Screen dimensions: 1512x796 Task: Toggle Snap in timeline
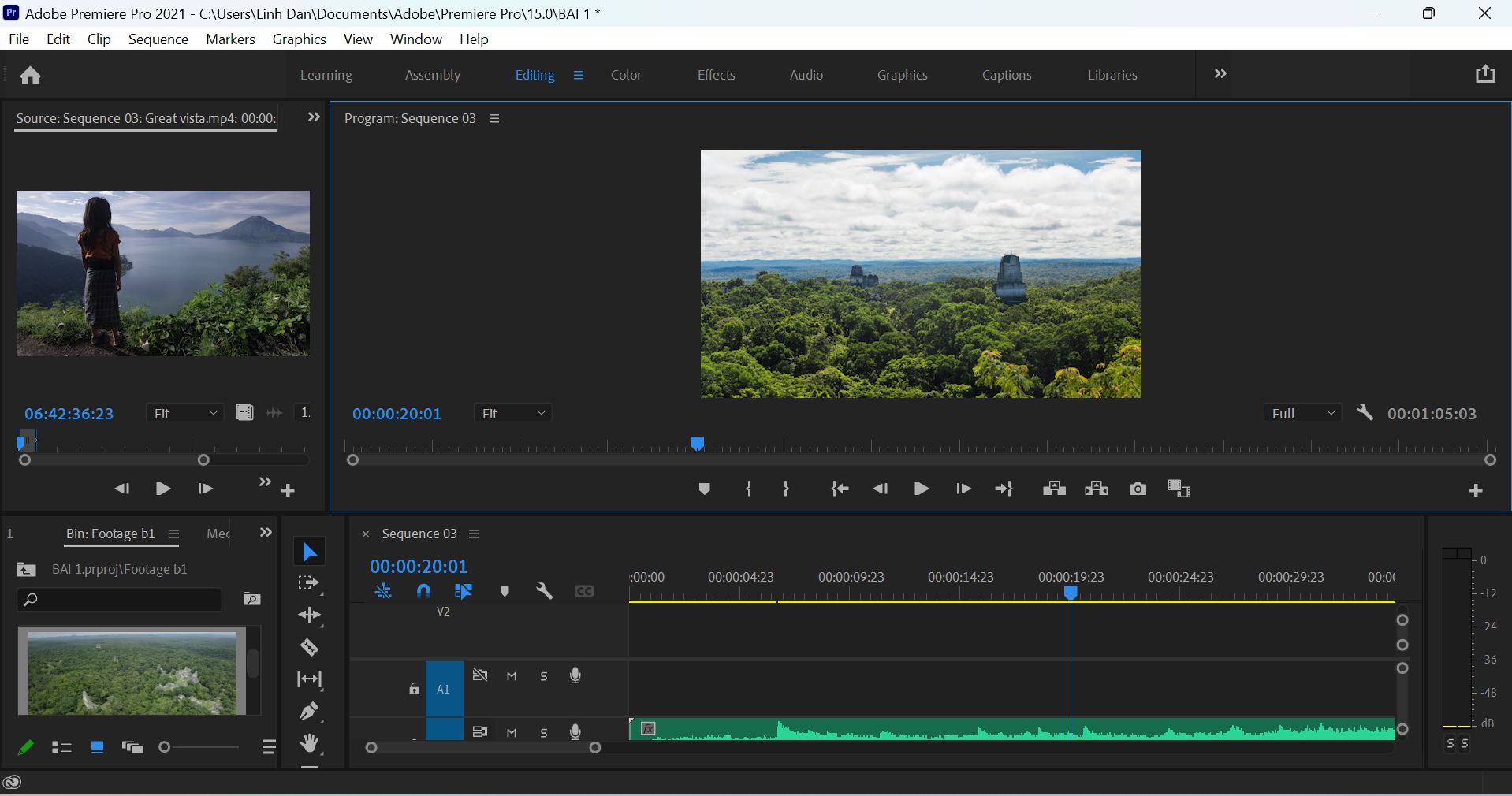(x=423, y=591)
